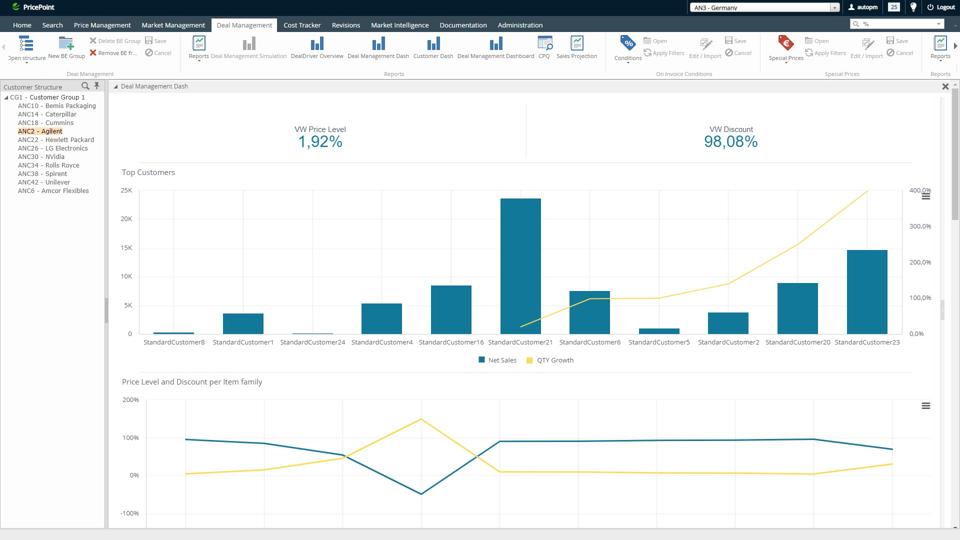Create a New BE Group
Viewport: 960px width, 540px height.
tap(66, 44)
